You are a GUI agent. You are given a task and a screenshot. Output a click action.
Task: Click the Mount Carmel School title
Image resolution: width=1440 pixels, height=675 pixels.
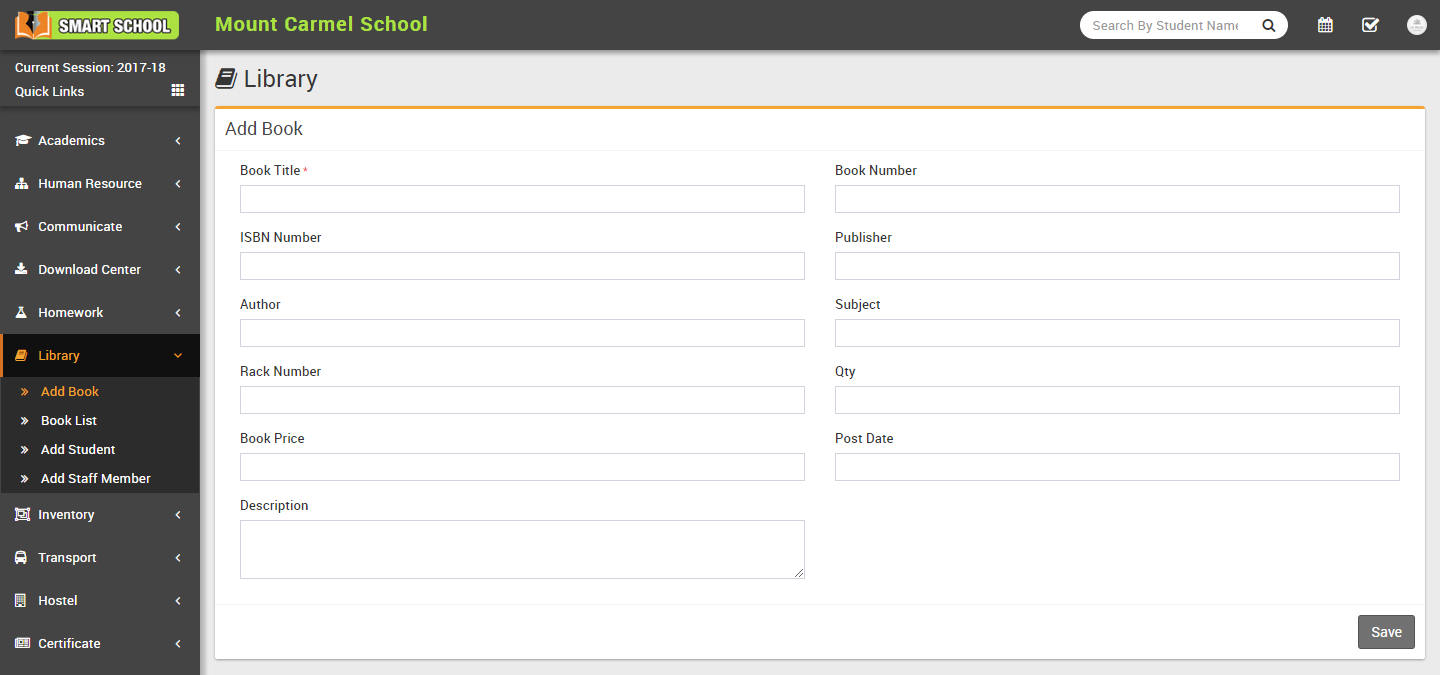(x=321, y=24)
